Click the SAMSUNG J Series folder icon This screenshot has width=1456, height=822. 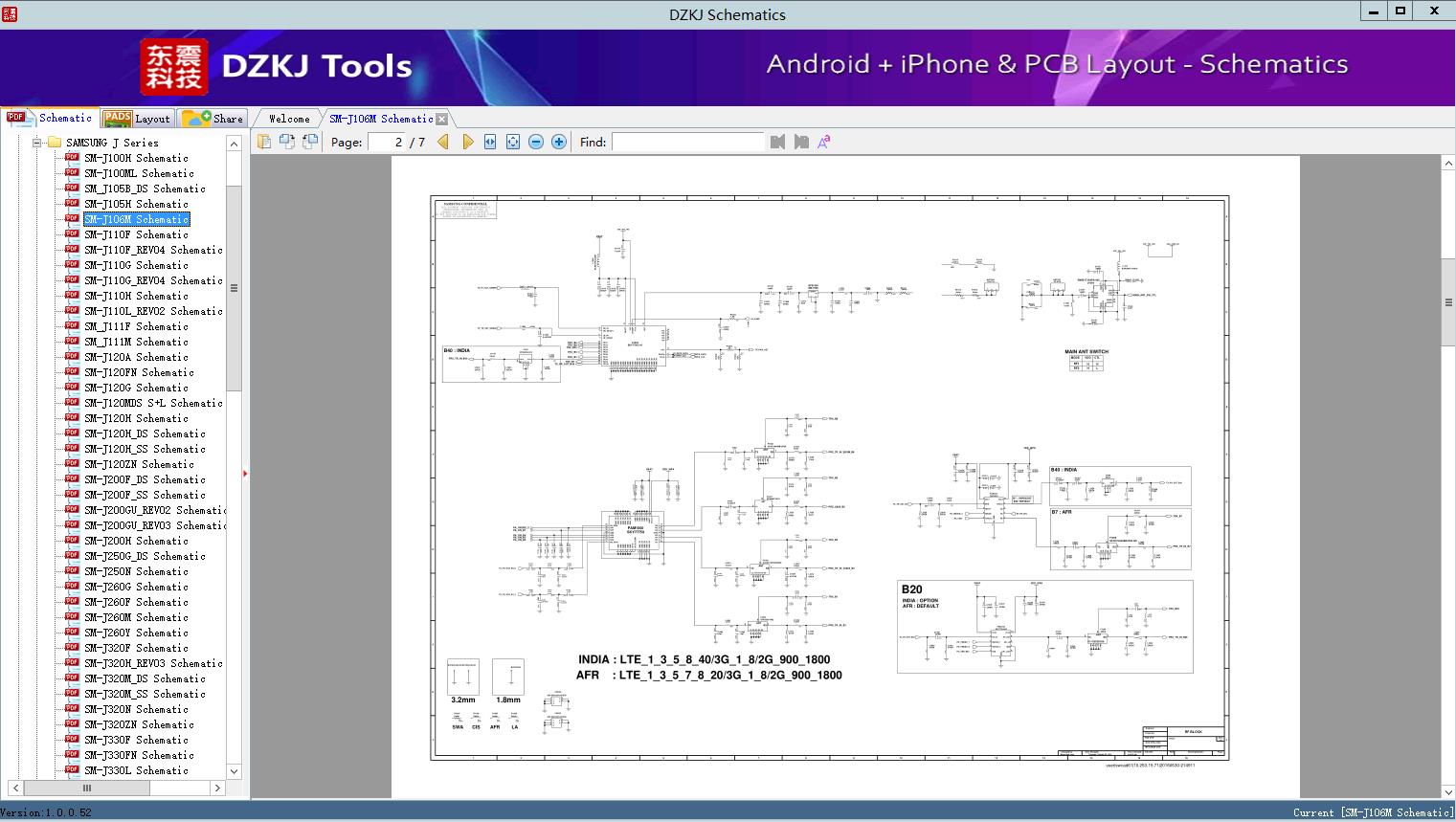(x=54, y=143)
